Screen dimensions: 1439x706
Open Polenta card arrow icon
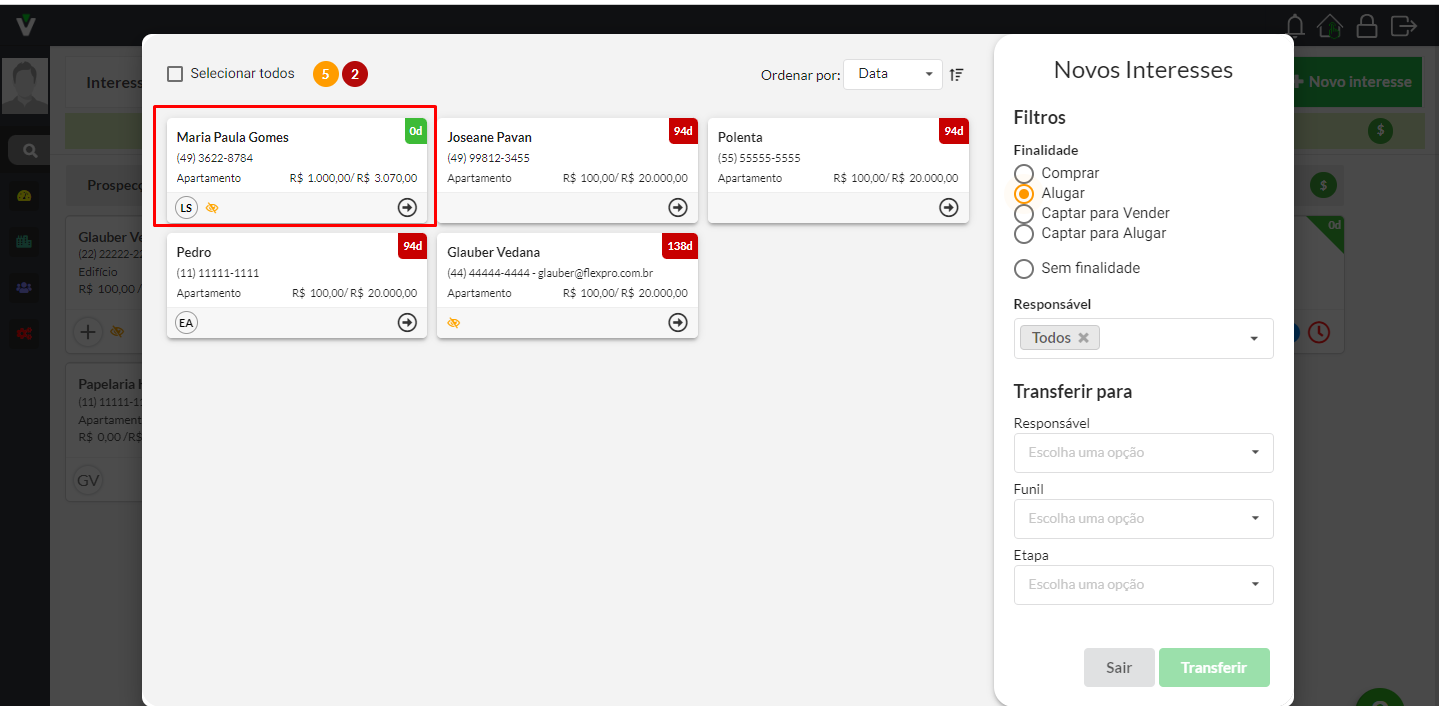949,207
